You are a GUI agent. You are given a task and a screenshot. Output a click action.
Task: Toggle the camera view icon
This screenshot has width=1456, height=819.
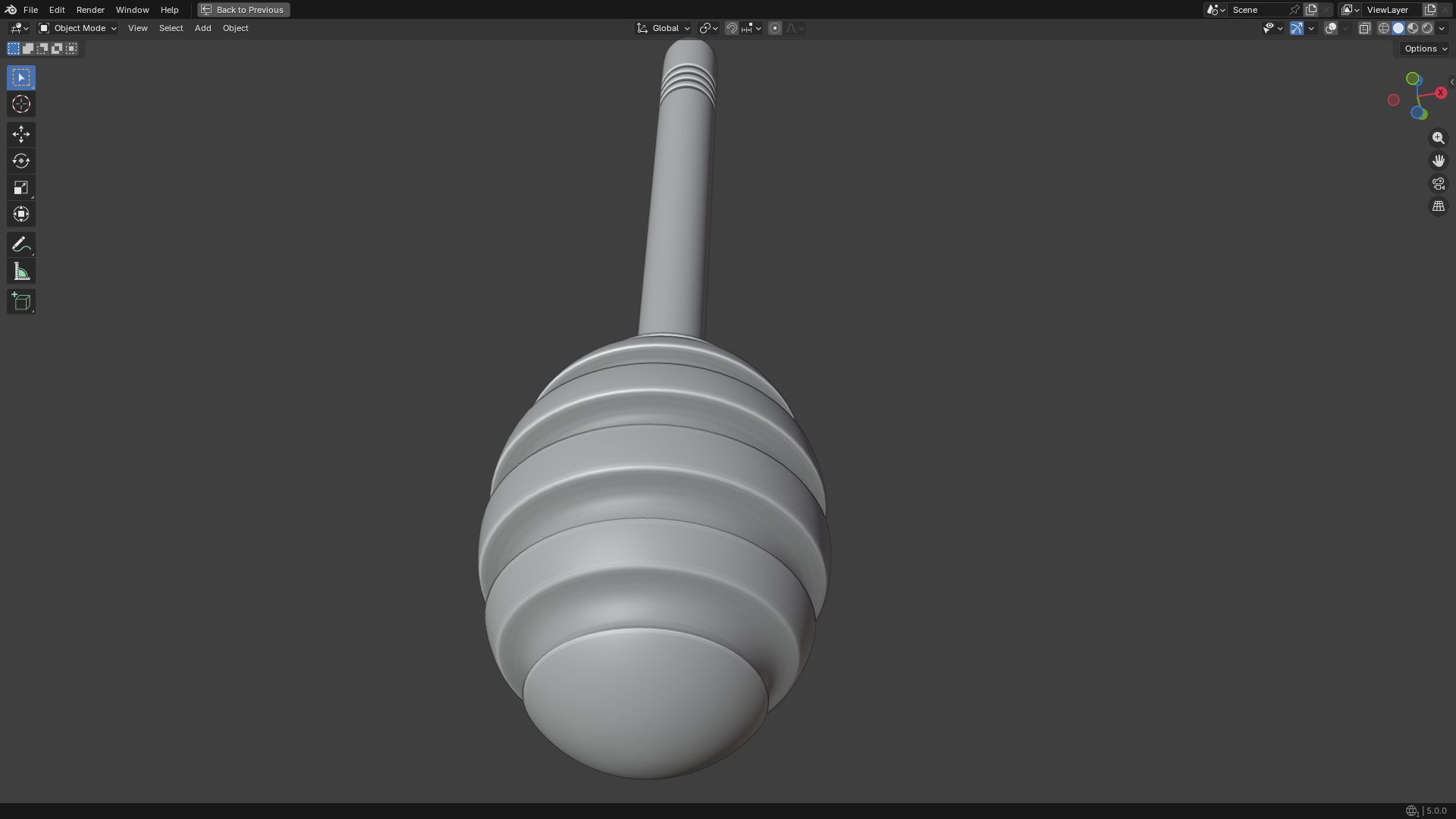pos(1438,184)
